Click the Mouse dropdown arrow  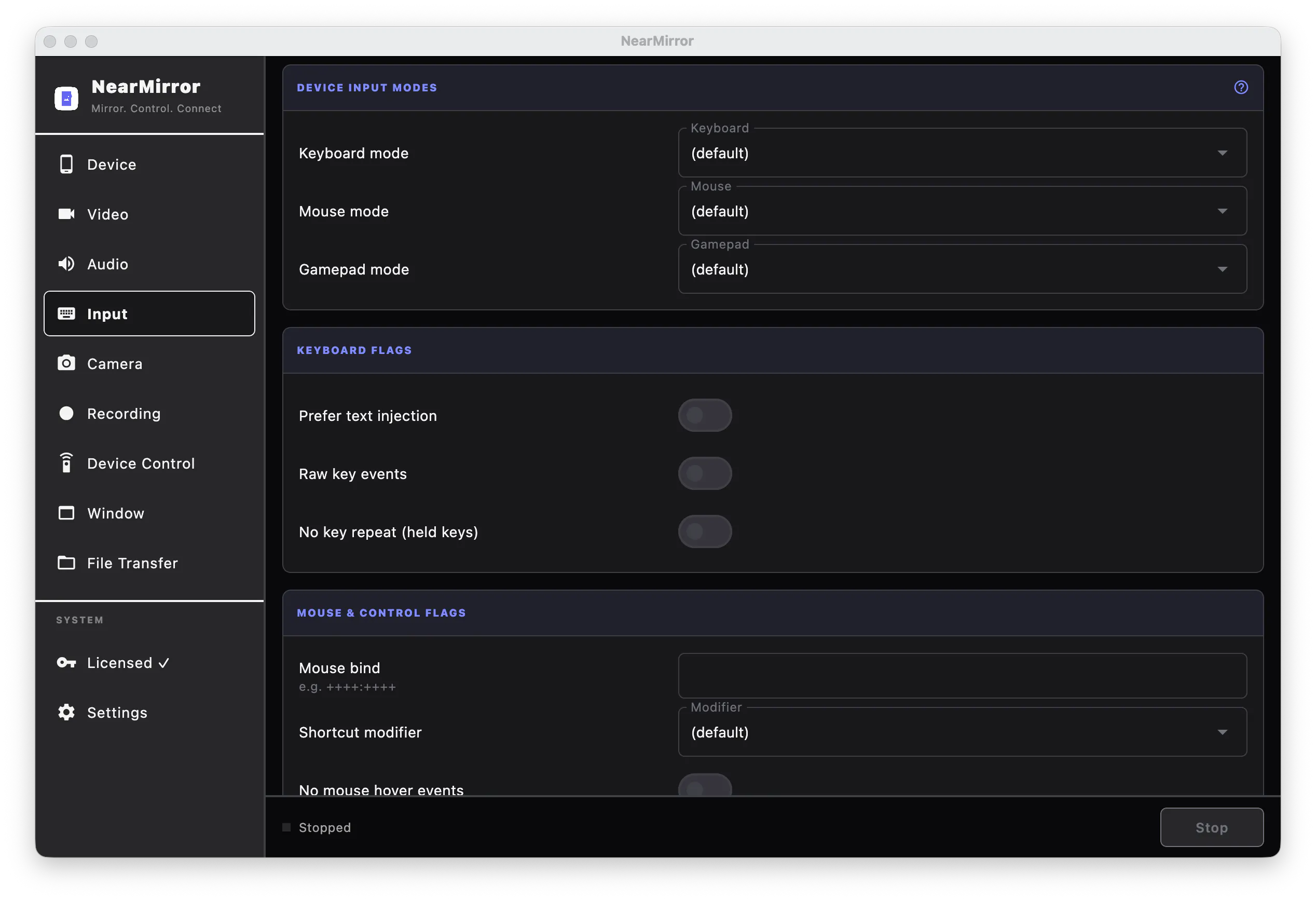(x=1223, y=211)
